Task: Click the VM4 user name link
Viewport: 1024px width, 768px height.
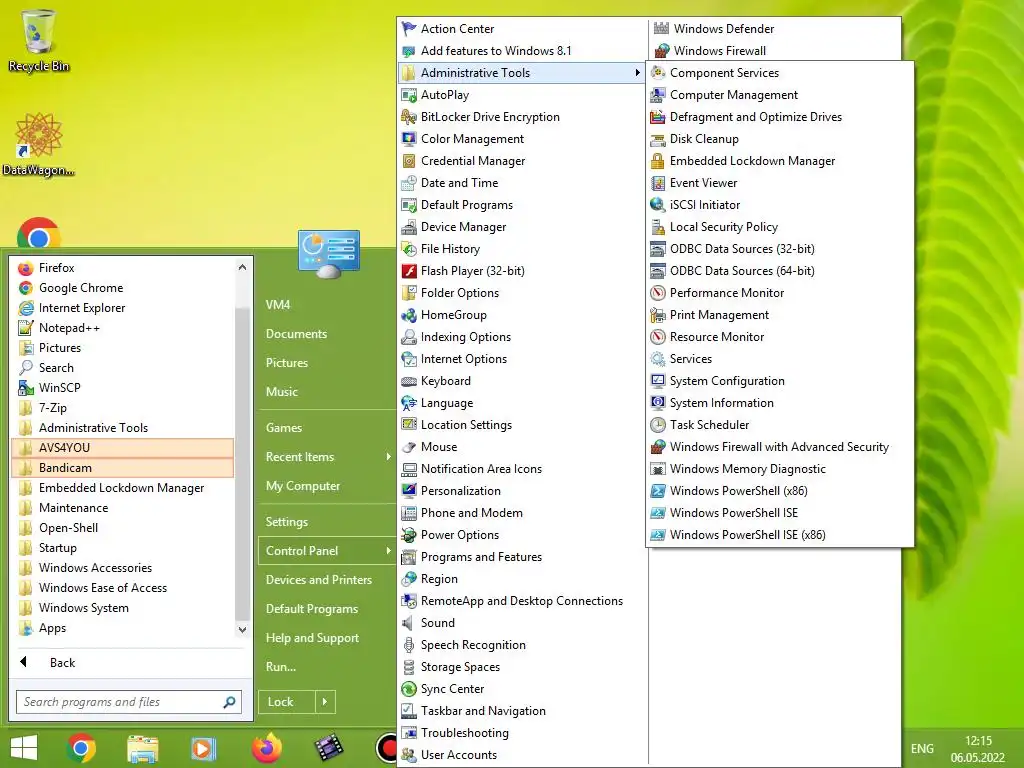Action: click(278, 304)
